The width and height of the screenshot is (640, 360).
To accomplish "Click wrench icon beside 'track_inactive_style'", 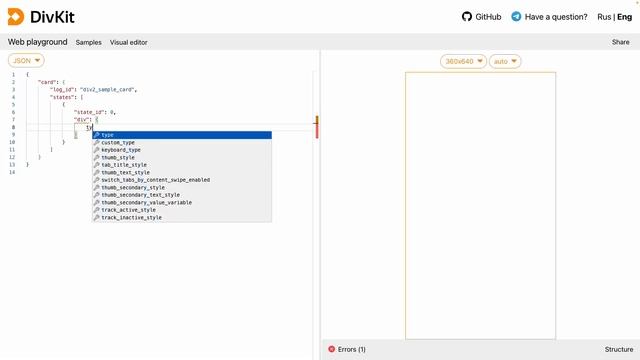I will [97, 218].
